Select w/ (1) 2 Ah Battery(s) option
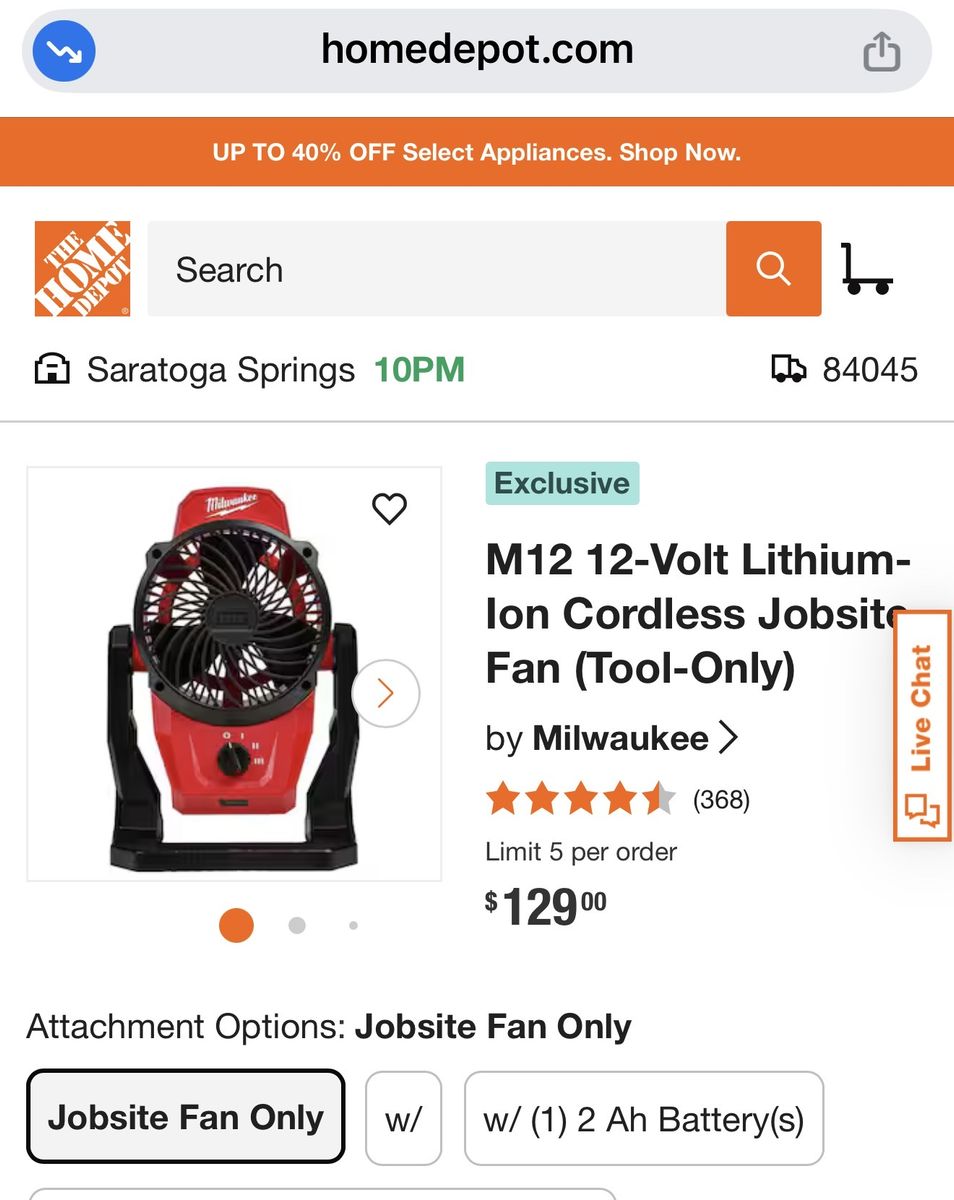954x1200 pixels. pos(643,1119)
